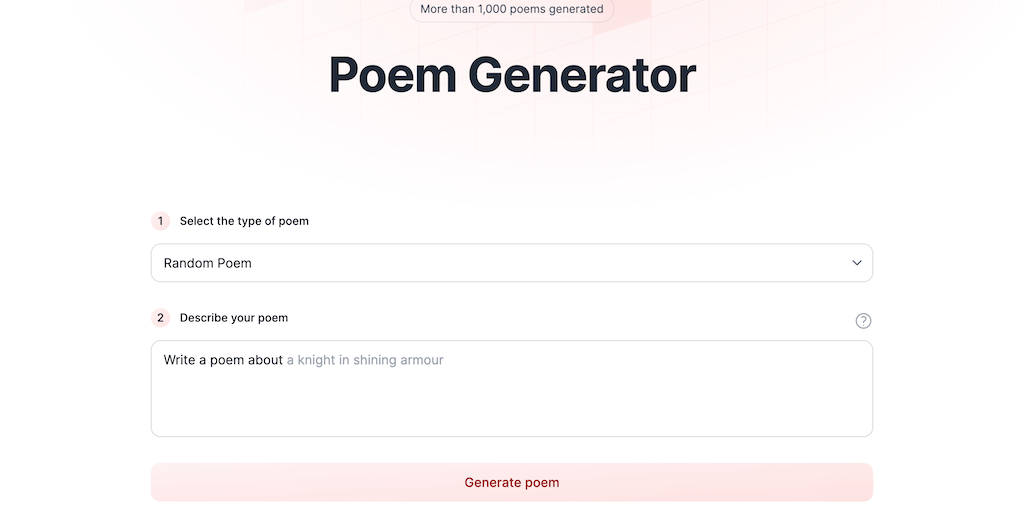
Task: Click the 'Select the type of poem' label
Action: 244,221
